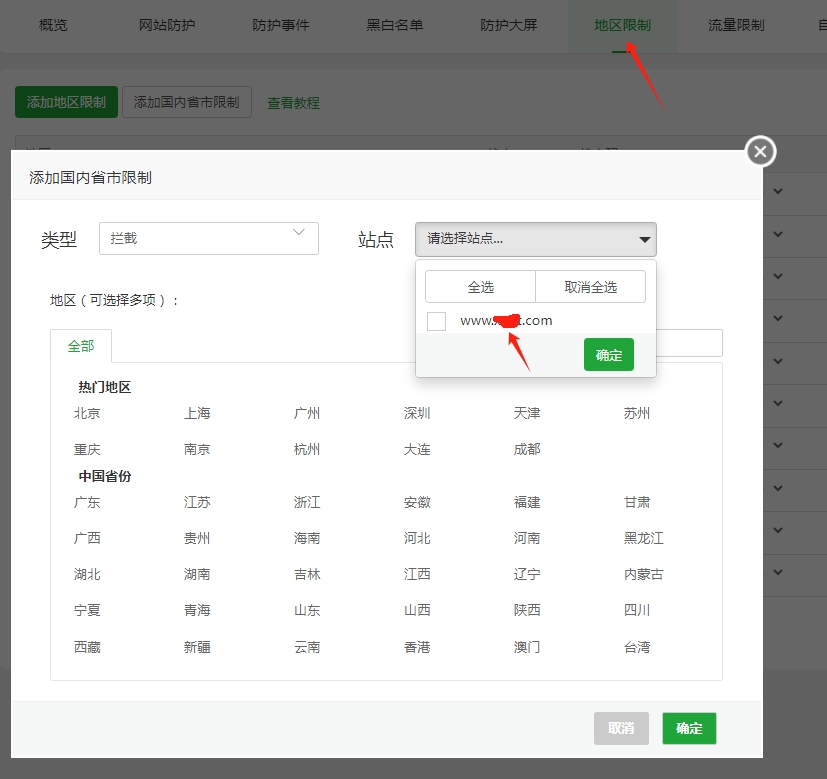The image size is (827, 779).
Task: Close the 添加国内省市限制 dialog
Action: [760, 152]
